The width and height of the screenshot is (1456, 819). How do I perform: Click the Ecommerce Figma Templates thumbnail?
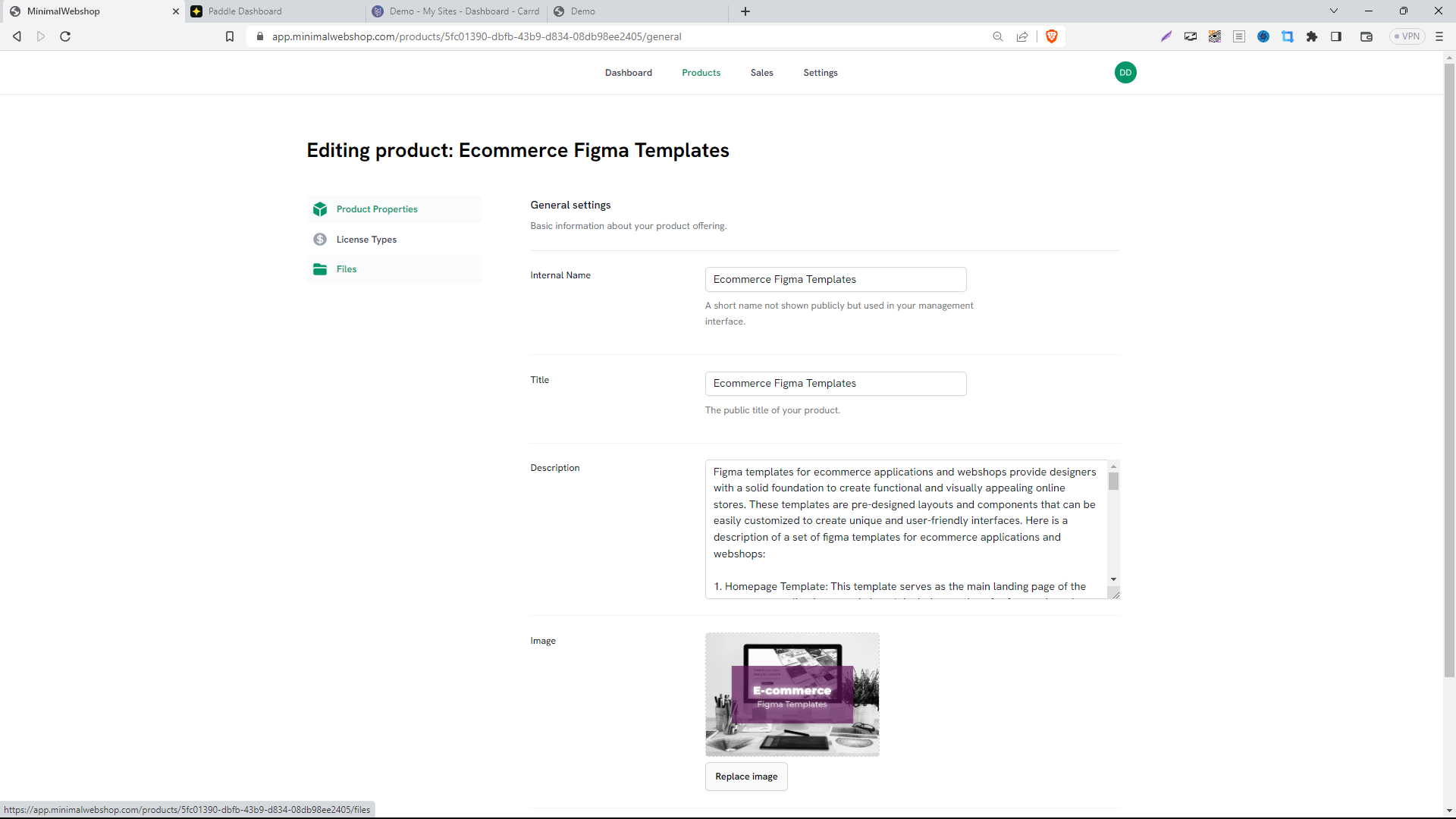792,693
